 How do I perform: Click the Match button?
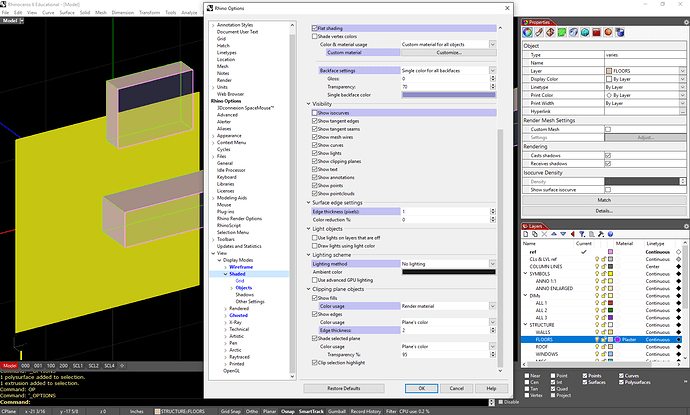point(602,200)
